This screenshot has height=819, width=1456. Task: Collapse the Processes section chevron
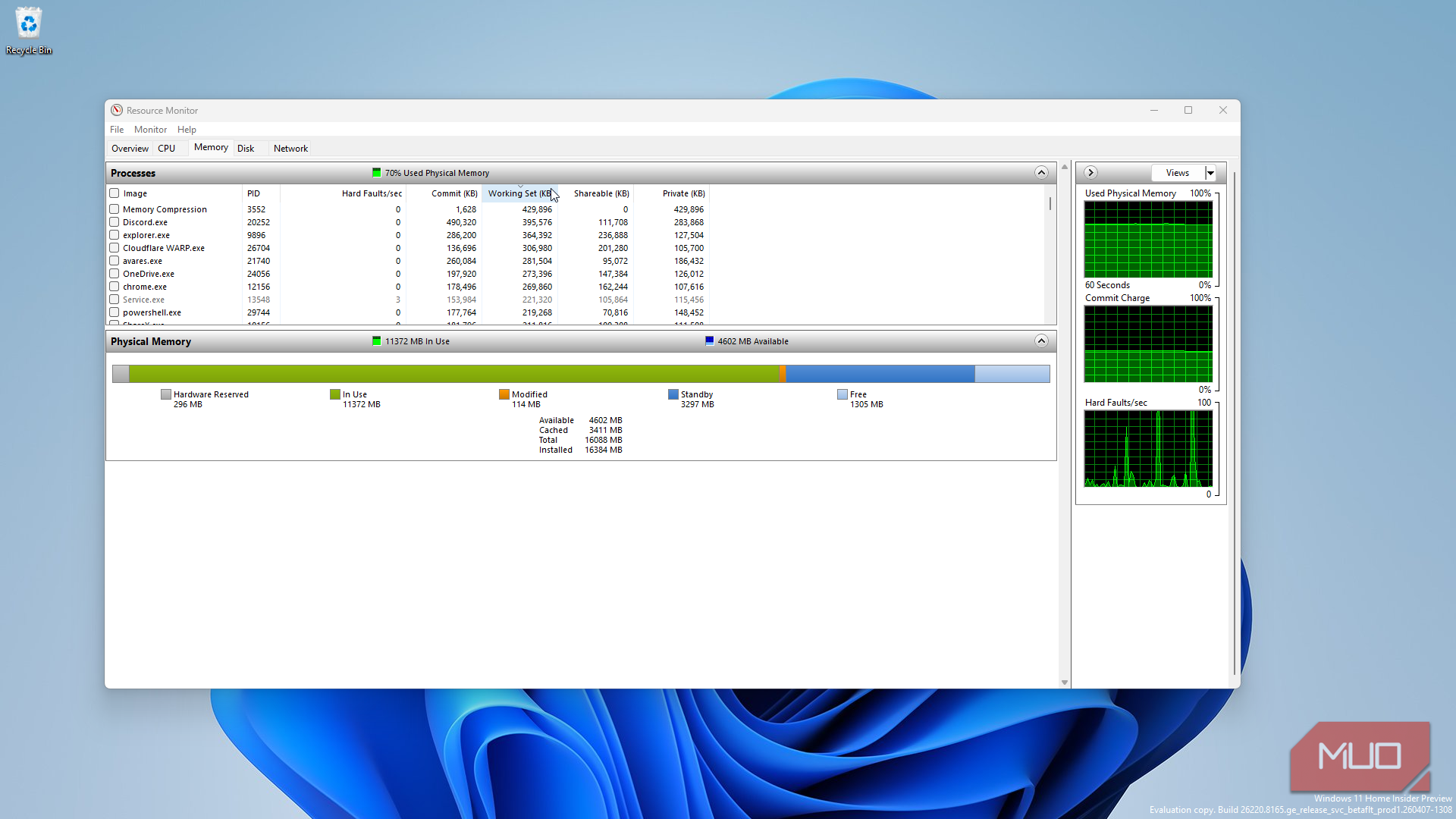tap(1041, 173)
